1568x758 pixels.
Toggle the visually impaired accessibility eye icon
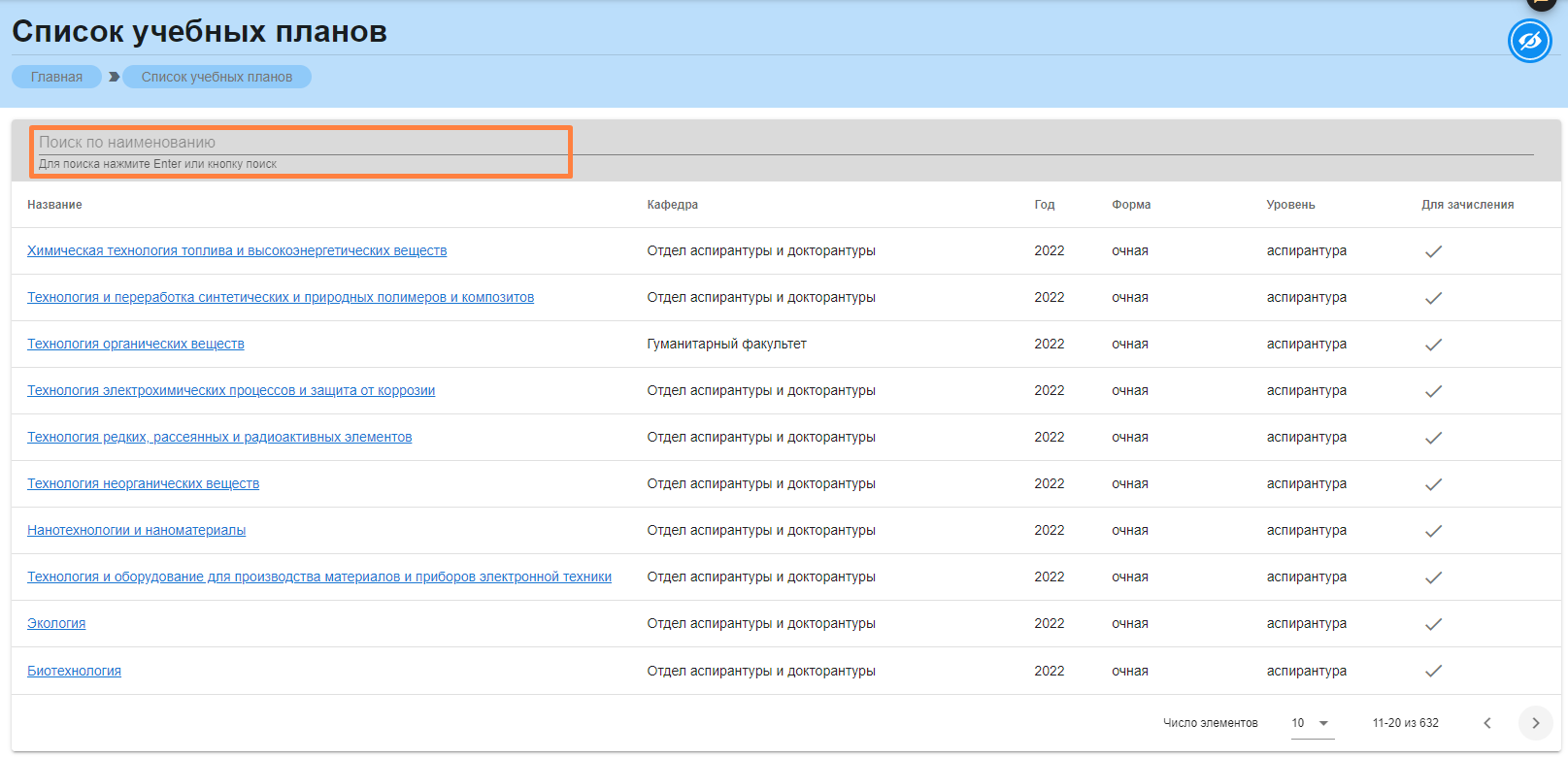click(x=1529, y=42)
